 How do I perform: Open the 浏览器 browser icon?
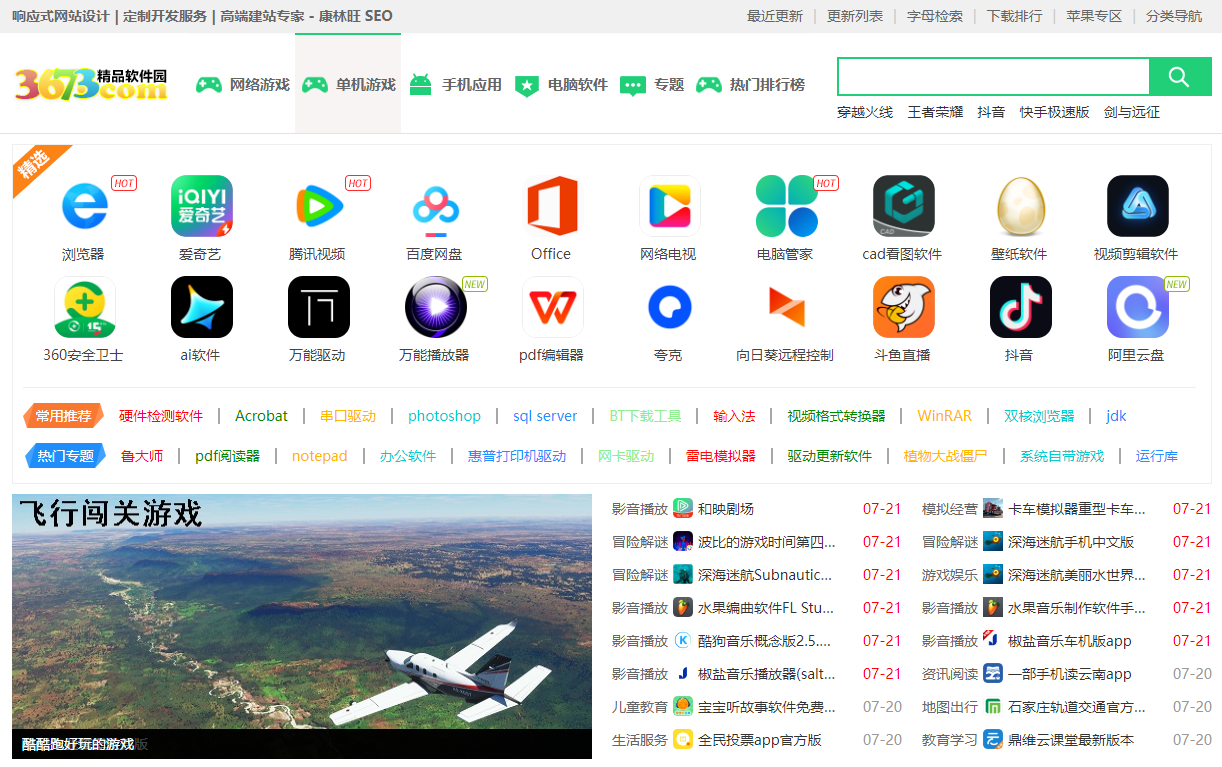(84, 206)
